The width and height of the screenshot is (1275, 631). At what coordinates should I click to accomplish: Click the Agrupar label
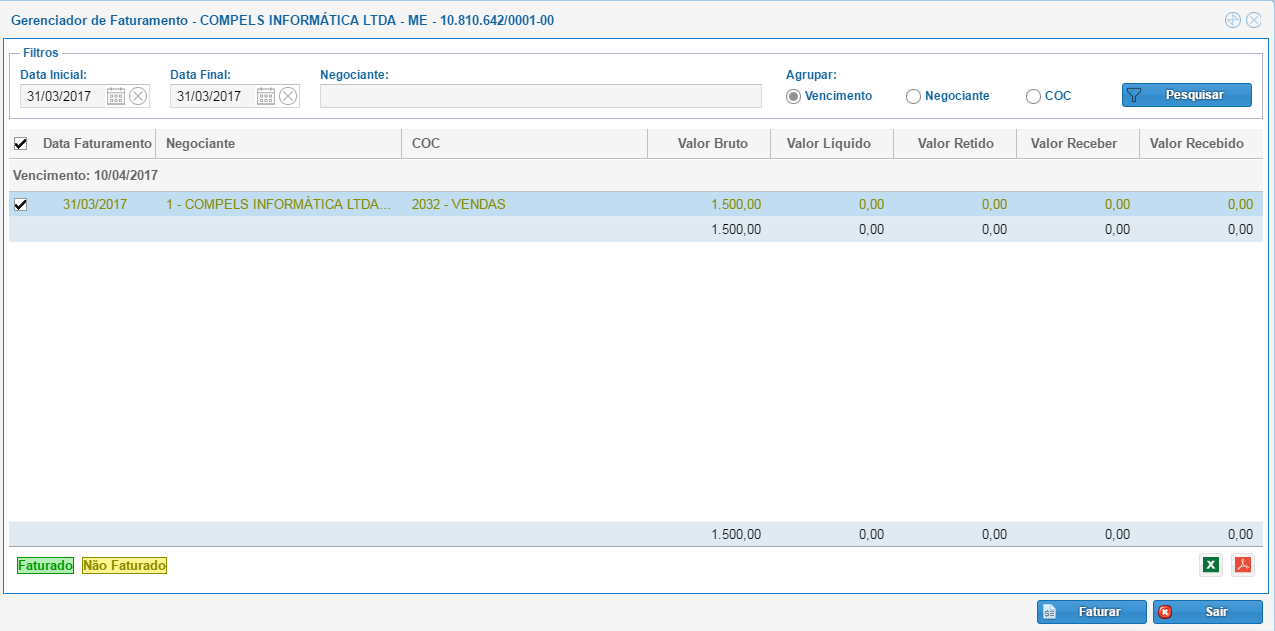pos(811,74)
